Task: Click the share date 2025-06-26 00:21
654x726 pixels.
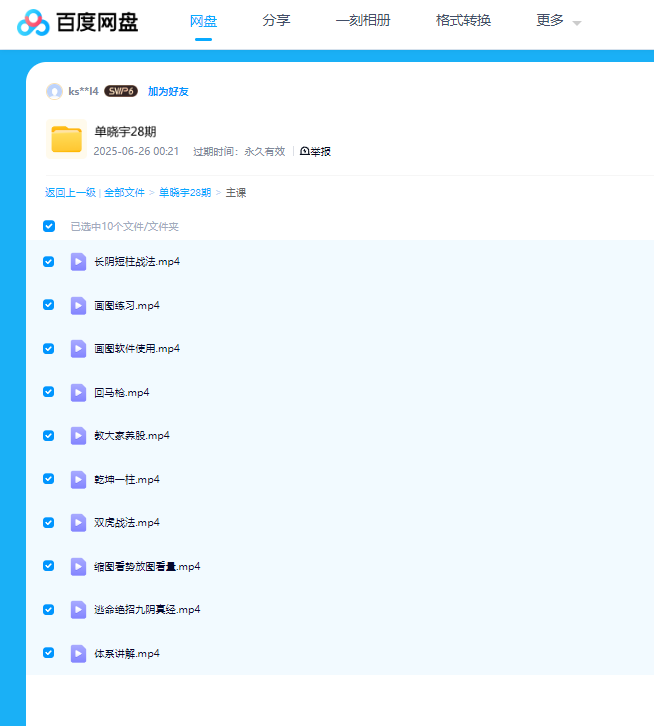Action: click(136, 151)
